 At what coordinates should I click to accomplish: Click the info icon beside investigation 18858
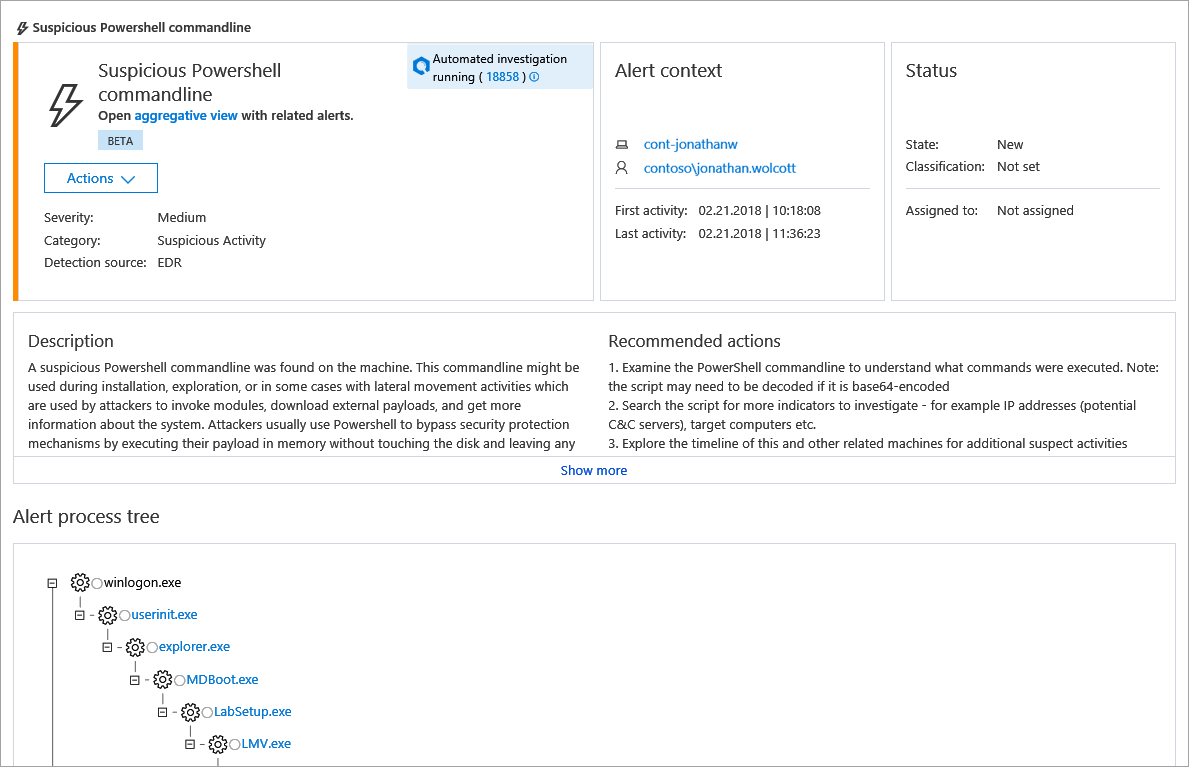[534, 77]
